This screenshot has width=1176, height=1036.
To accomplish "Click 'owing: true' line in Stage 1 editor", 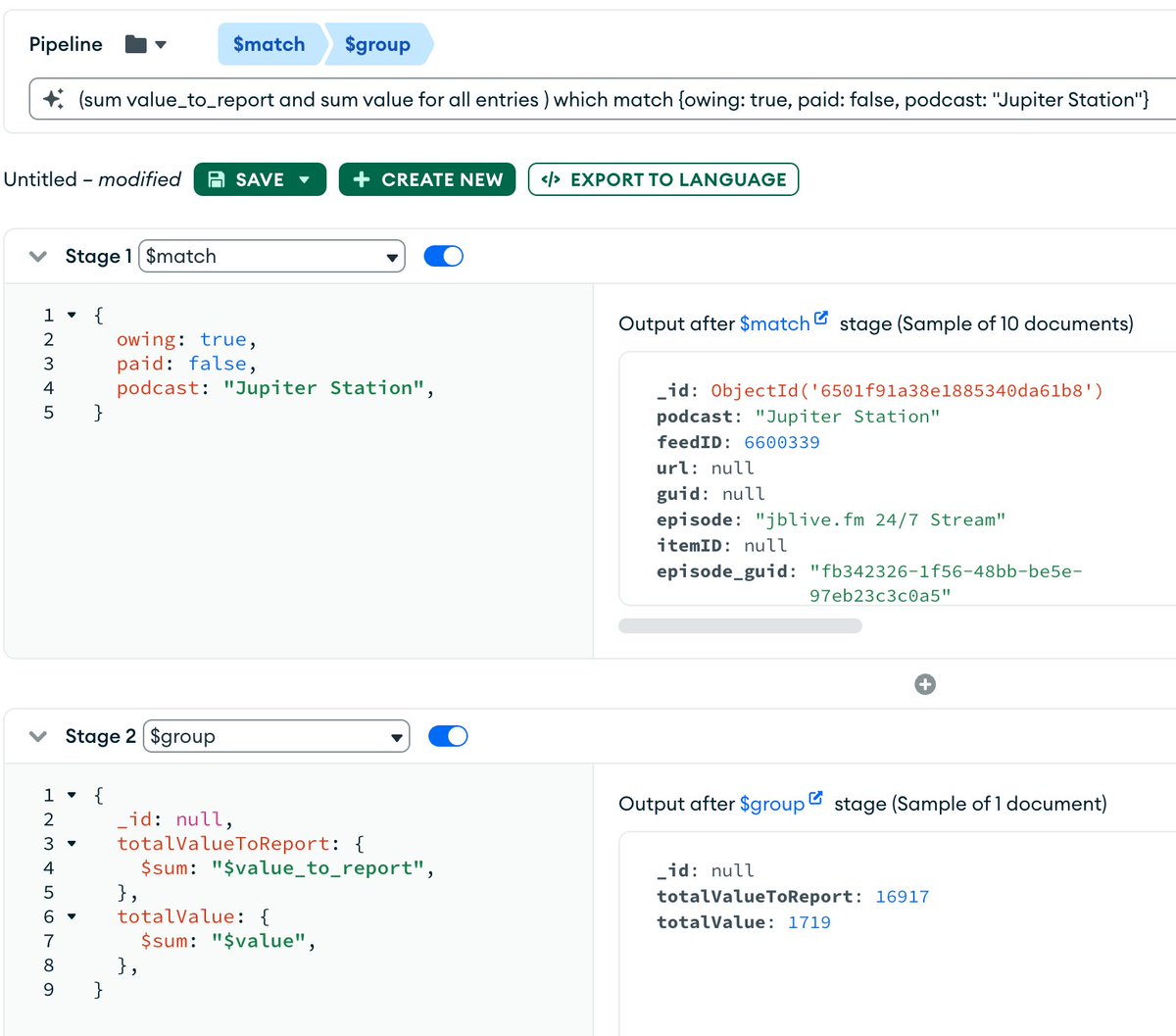I will [x=186, y=339].
